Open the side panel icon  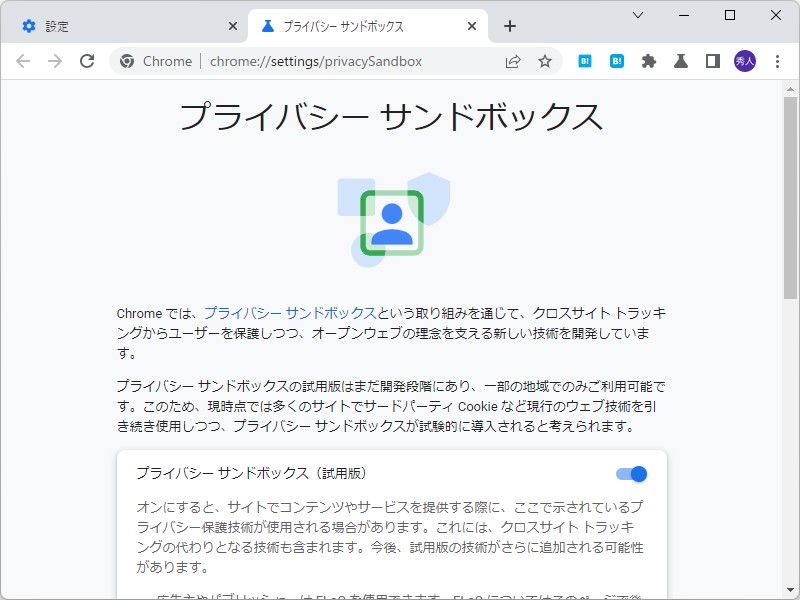(x=711, y=61)
